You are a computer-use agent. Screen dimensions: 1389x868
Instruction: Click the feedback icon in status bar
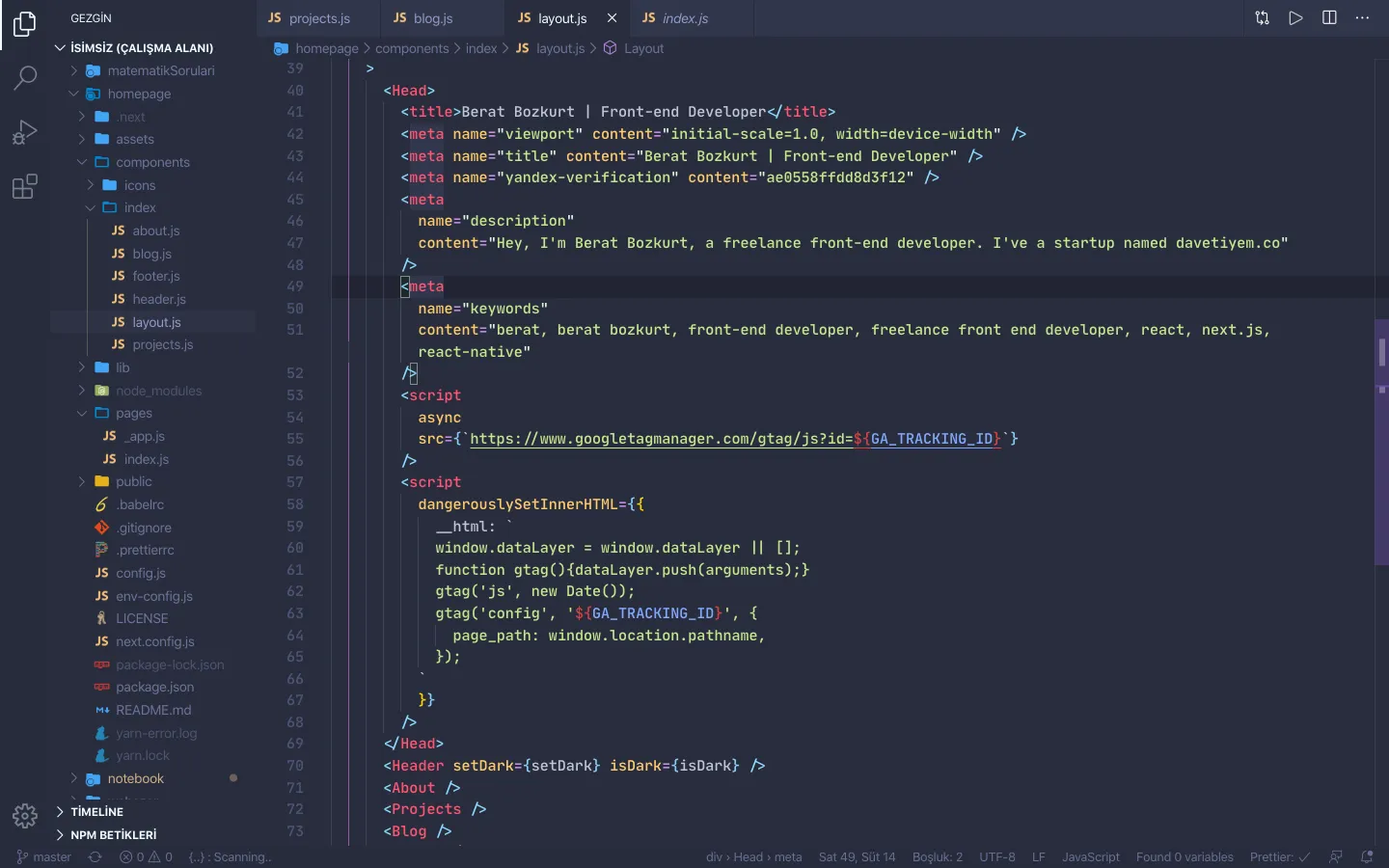click(x=1336, y=856)
